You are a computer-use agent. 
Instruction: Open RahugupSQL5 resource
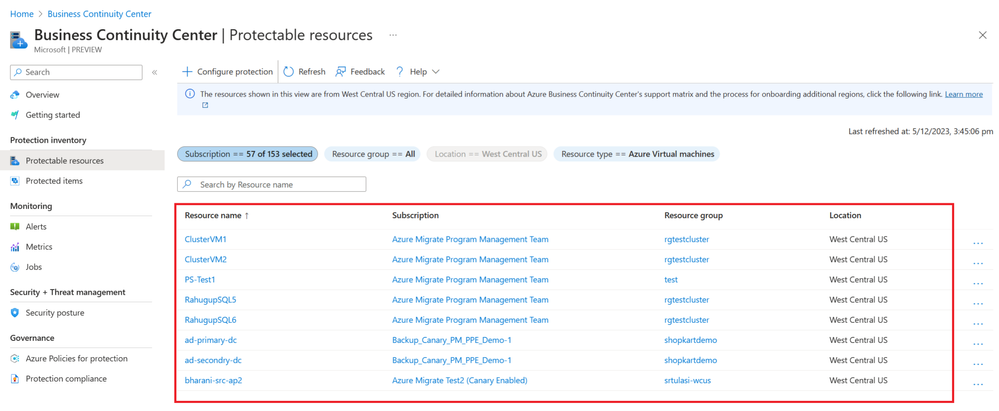pos(211,300)
